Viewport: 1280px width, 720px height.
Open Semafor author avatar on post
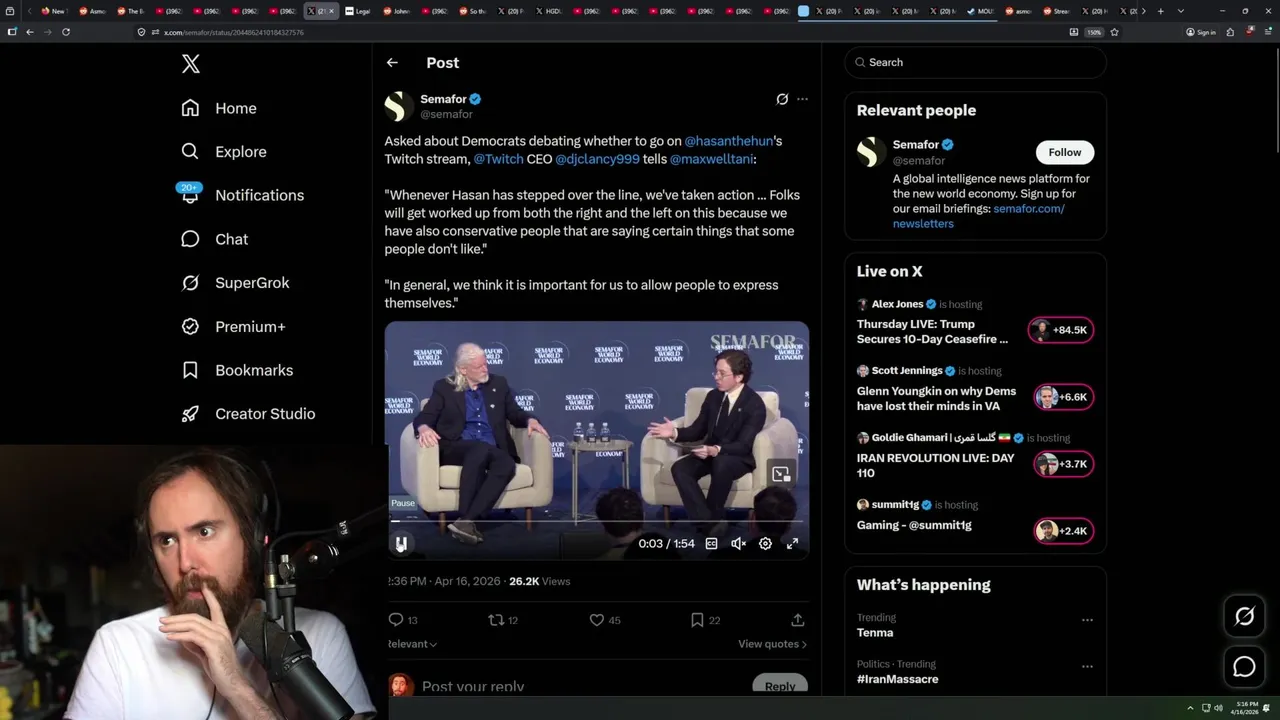pos(399,106)
